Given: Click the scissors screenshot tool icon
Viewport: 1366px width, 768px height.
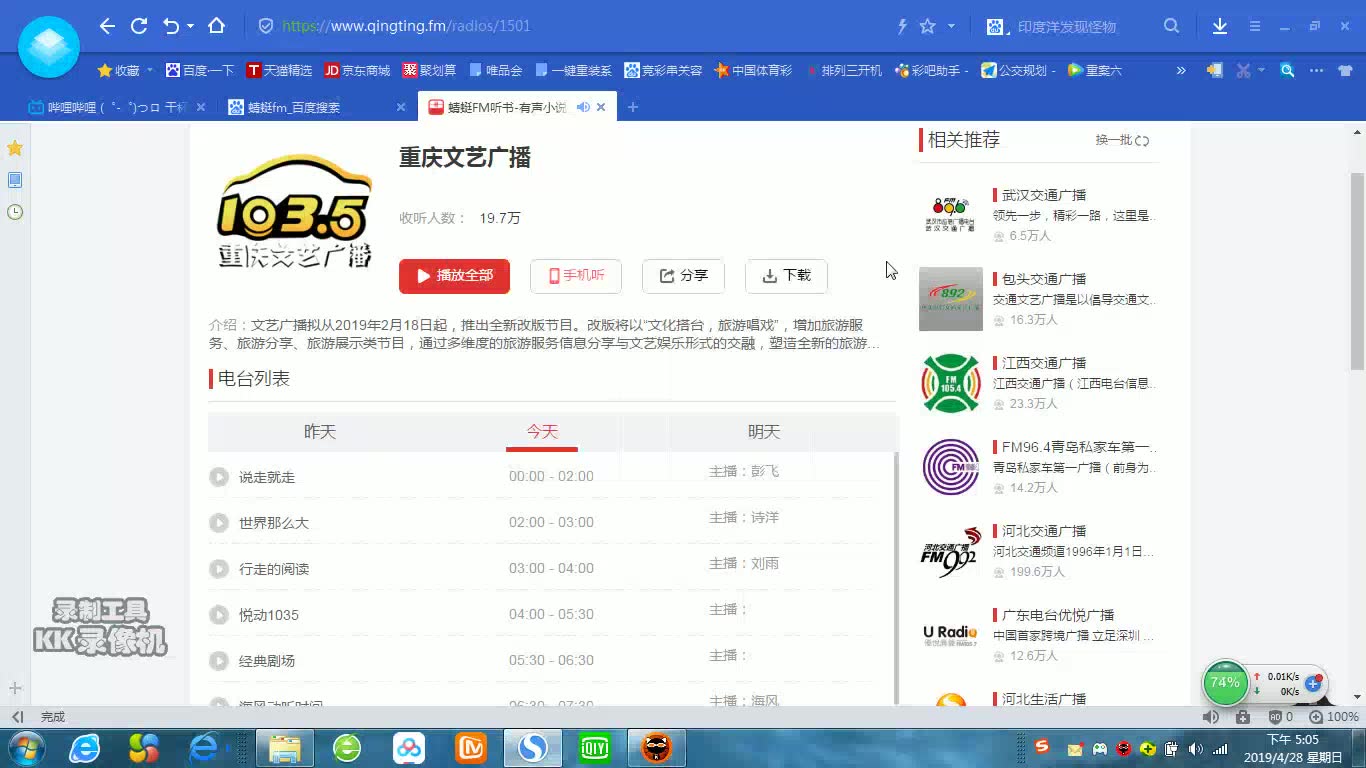Looking at the screenshot, I should point(1243,70).
